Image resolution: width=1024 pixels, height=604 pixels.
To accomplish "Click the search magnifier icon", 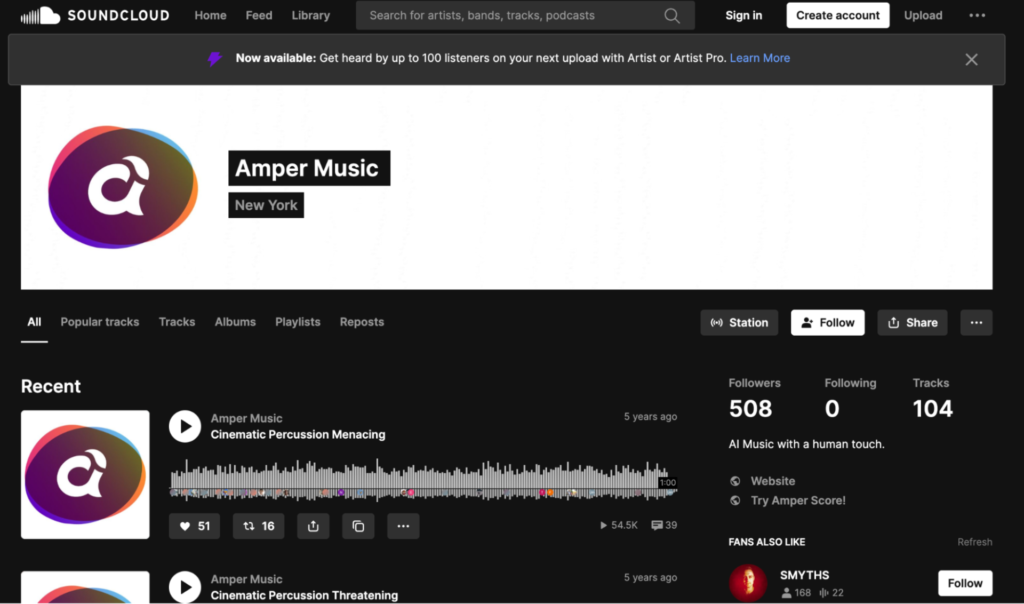I will point(671,16).
